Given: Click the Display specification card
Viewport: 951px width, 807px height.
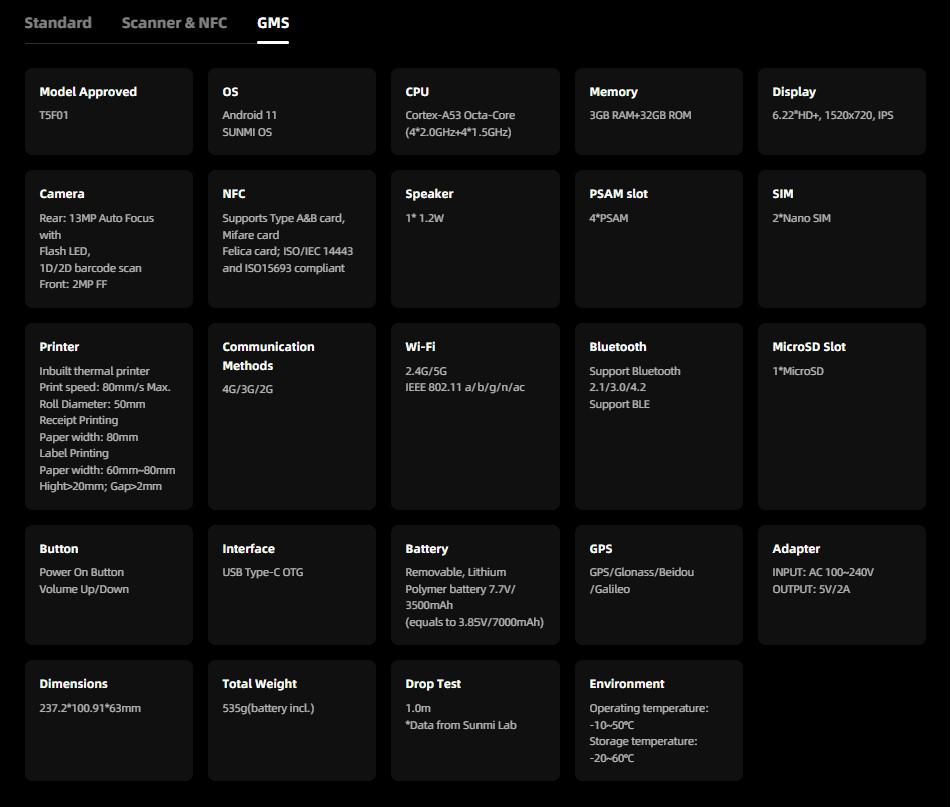Looking at the screenshot, I should click(841, 111).
